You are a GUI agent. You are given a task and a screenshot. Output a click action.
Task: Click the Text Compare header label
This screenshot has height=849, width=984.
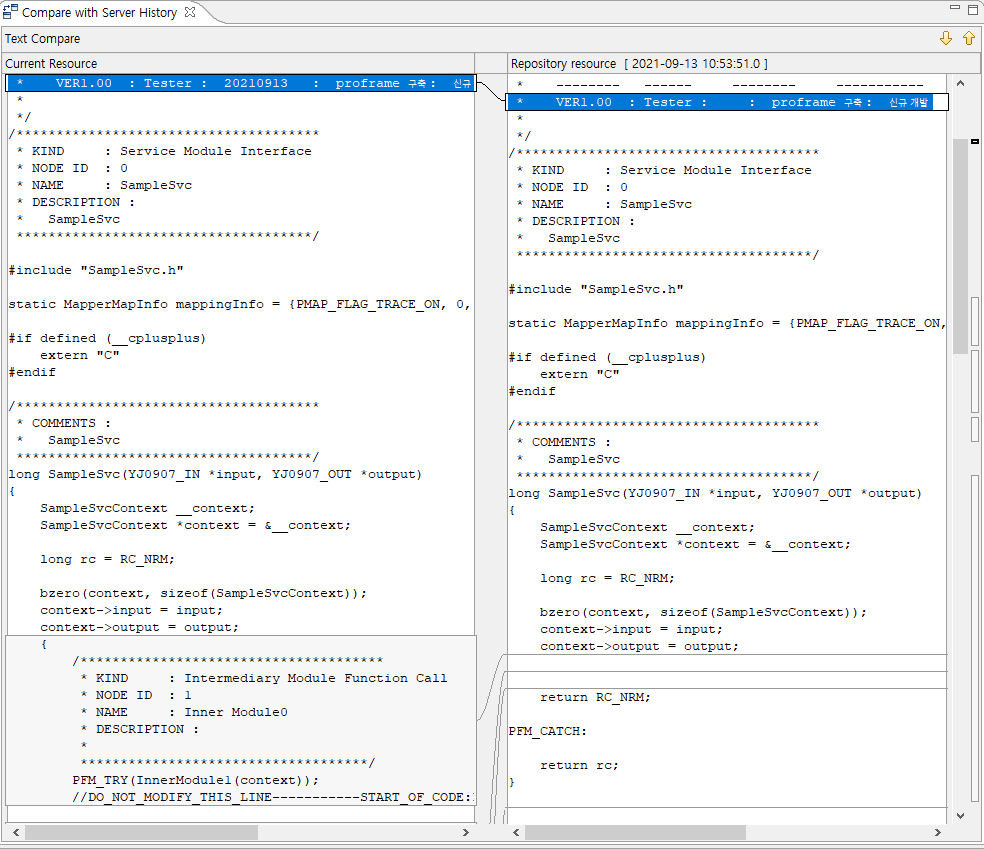pyautogui.click(x=43, y=39)
